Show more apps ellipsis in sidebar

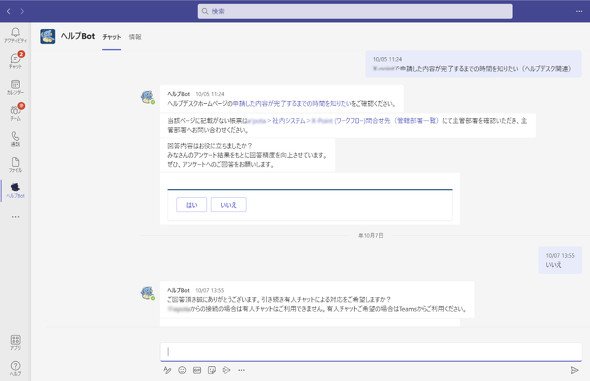15,217
